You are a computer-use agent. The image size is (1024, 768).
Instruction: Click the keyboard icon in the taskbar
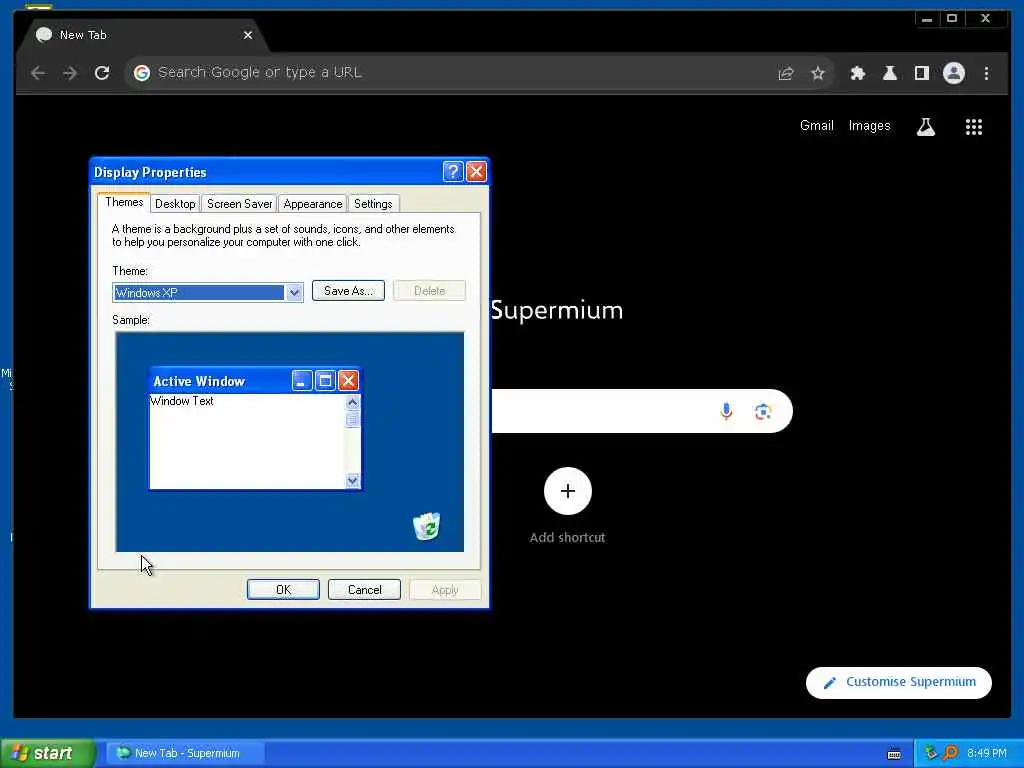point(894,754)
